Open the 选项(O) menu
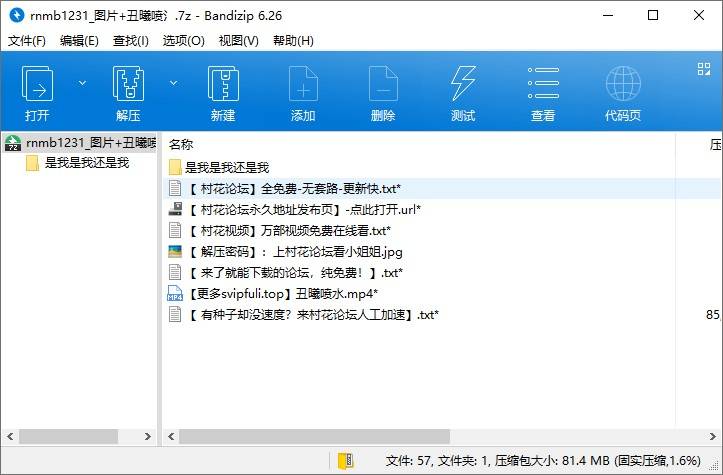 point(184,41)
